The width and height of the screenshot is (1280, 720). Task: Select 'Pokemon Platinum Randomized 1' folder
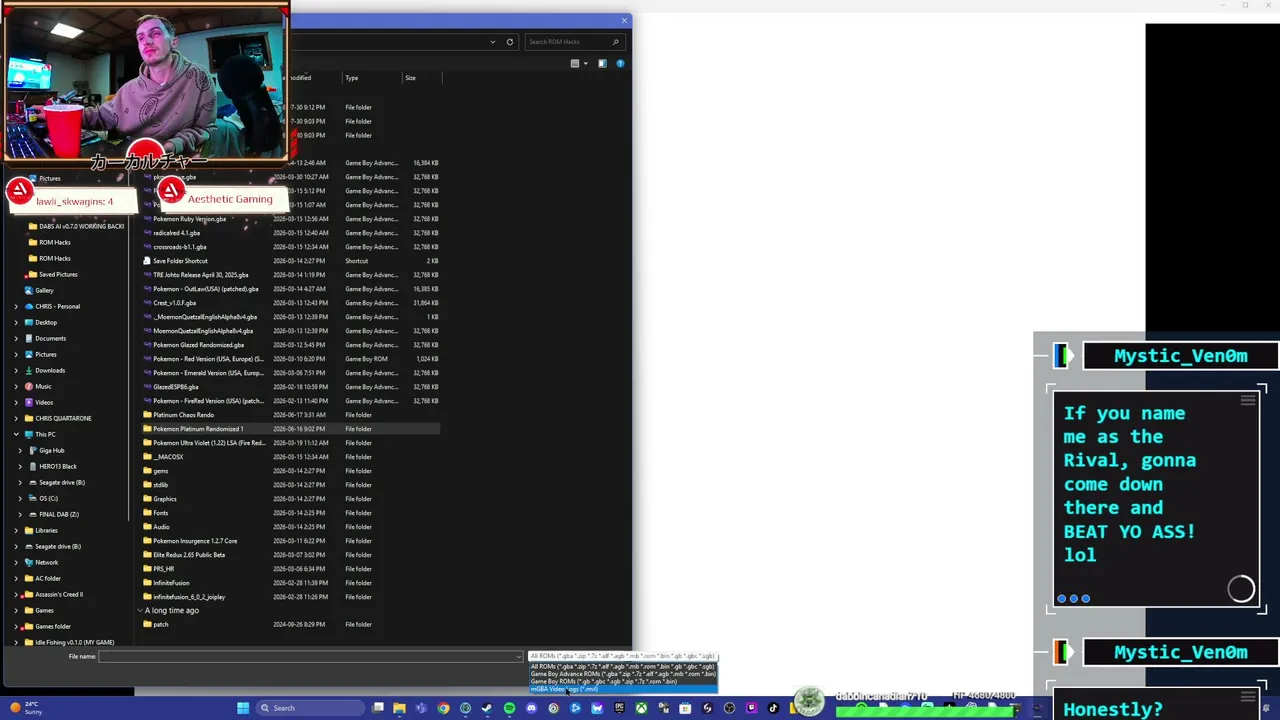(x=198, y=429)
